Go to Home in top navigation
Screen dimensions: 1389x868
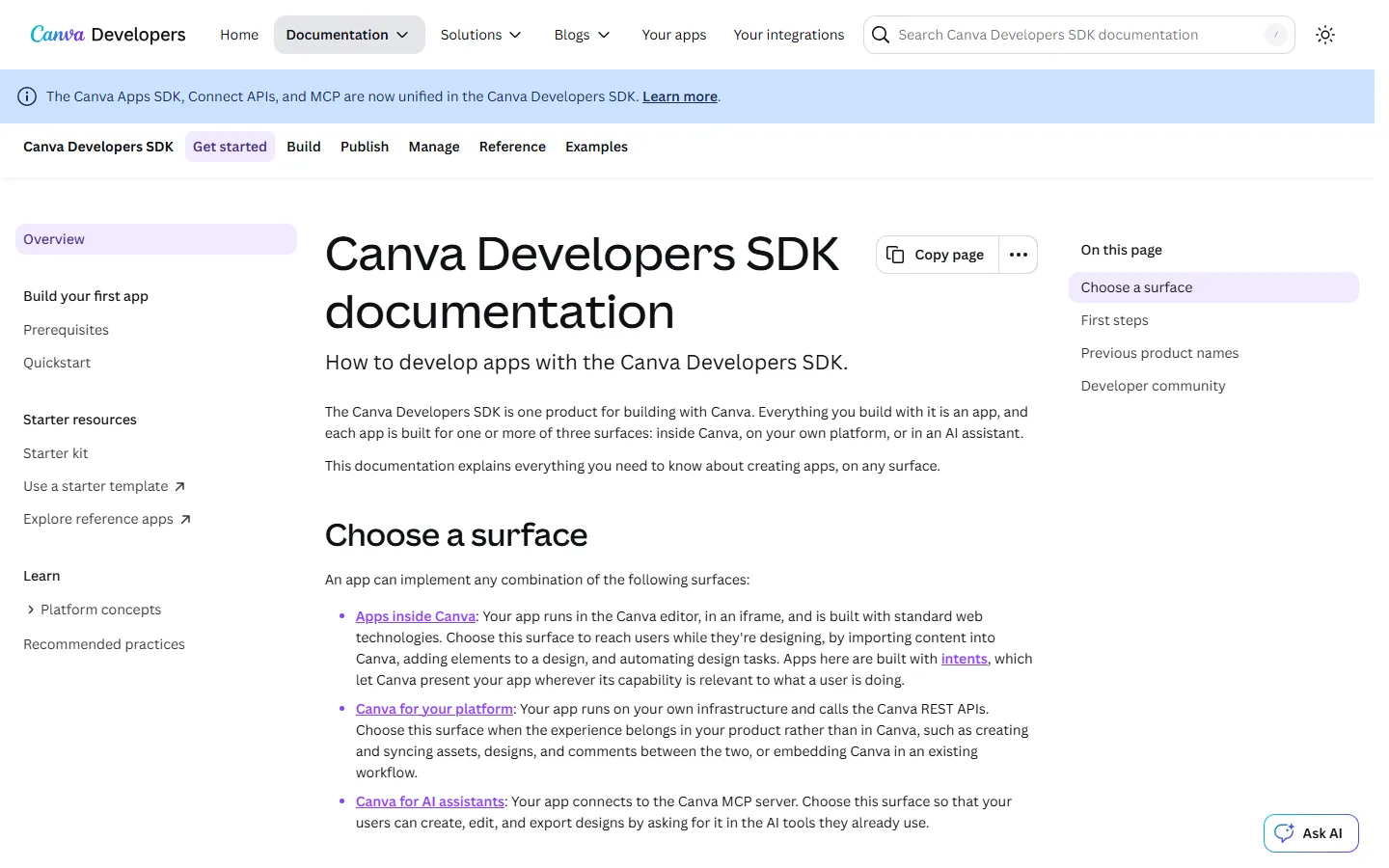(239, 35)
